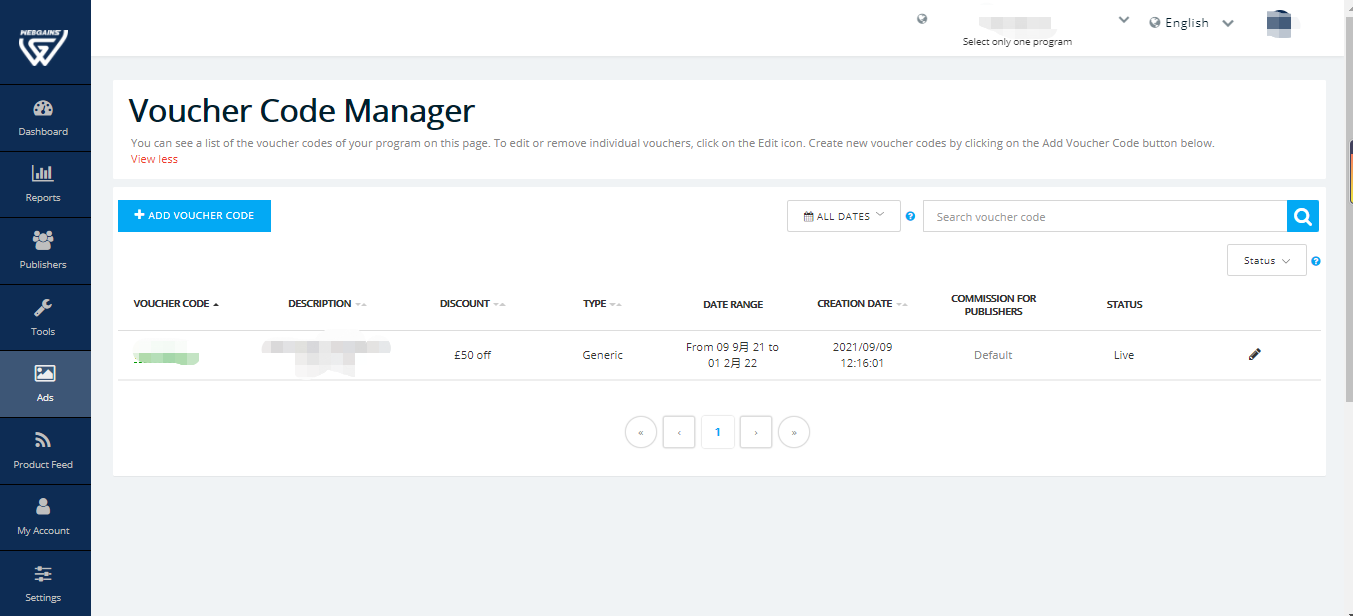This screenshot has height=616, width=1353.
Task: Open the My Account section
Action: (x=45, y=517)
